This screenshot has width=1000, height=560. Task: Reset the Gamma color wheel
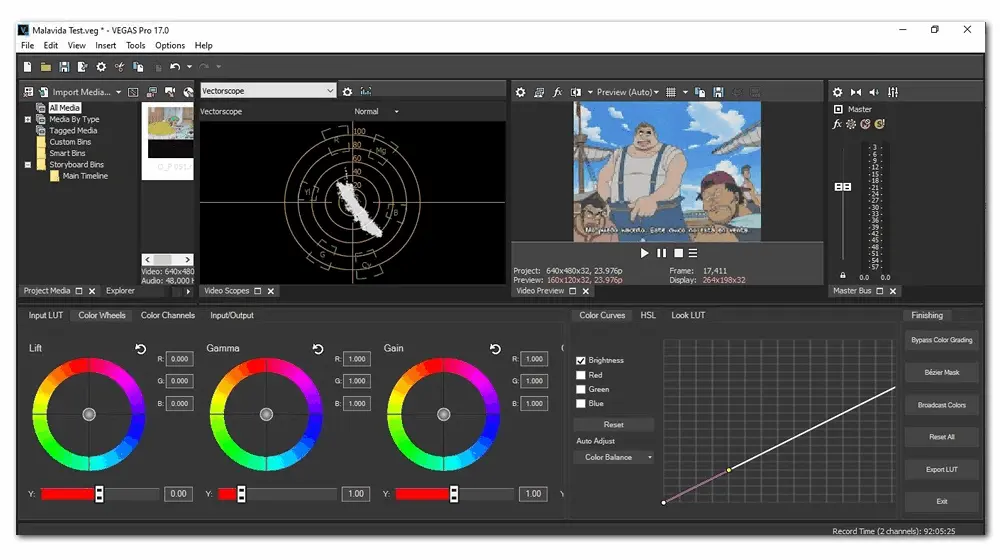point(318,349)
